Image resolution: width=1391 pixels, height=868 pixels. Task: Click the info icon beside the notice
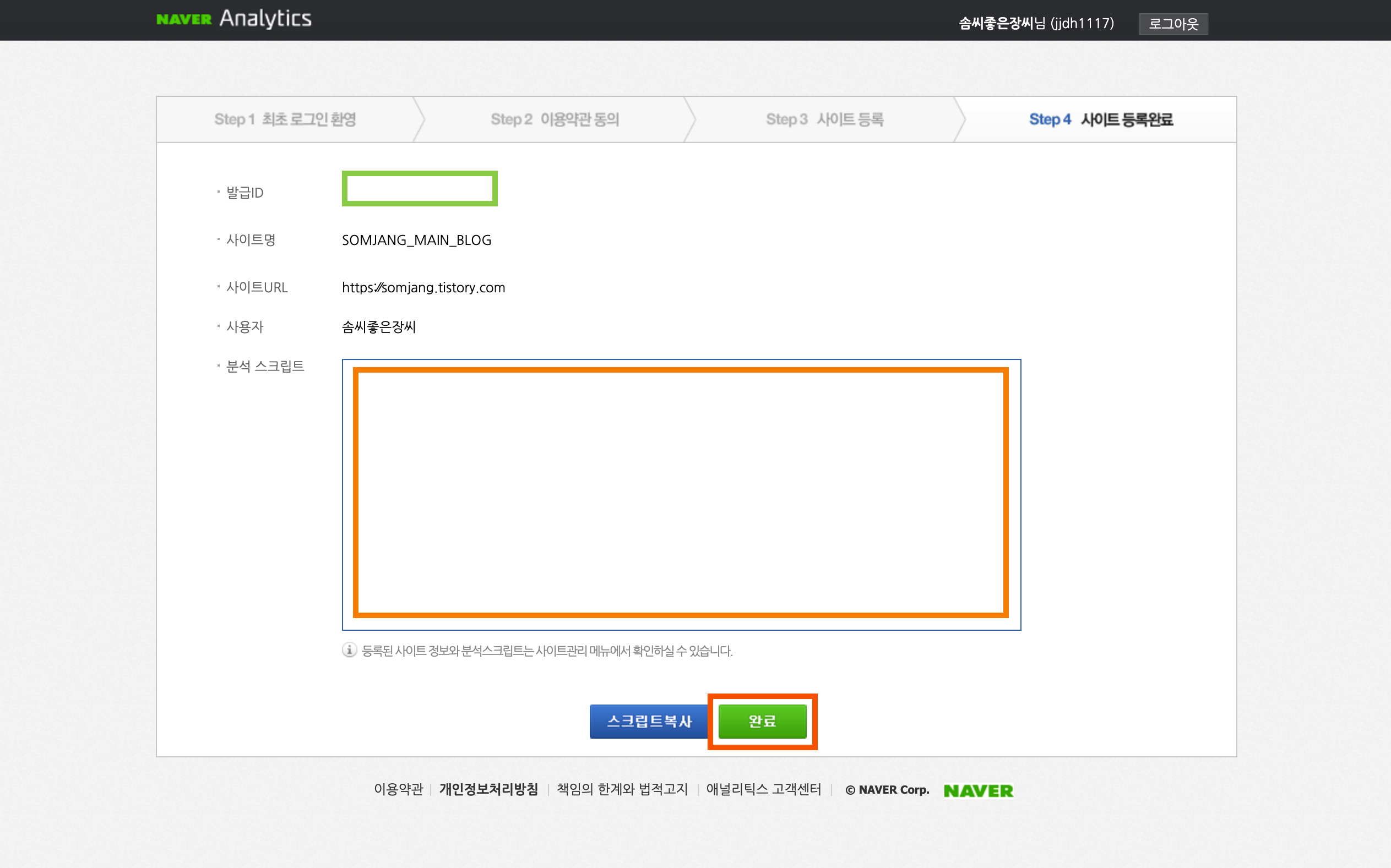coord(349,650)
